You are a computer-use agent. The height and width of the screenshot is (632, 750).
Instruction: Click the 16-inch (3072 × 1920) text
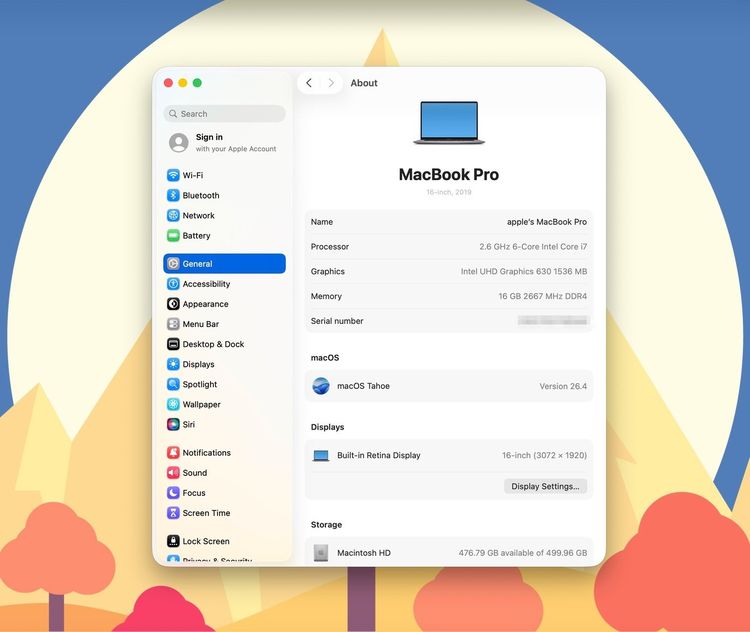[544, 455]
